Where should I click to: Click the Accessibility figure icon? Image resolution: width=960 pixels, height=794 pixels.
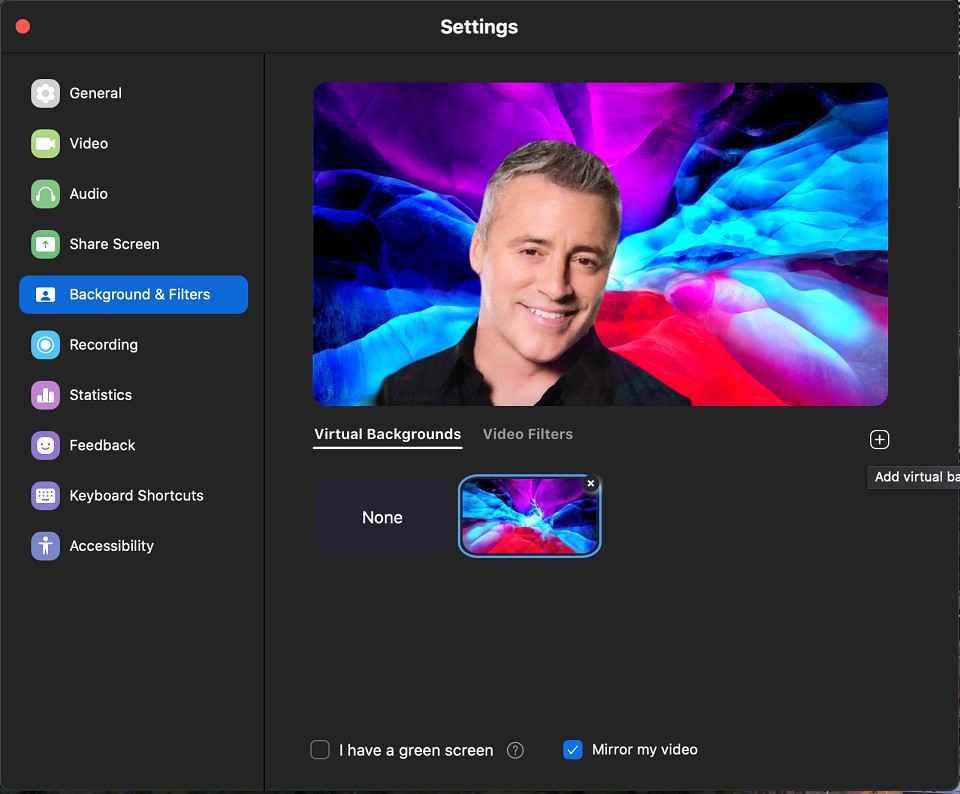pyautogui.click(x=45, y=545)
